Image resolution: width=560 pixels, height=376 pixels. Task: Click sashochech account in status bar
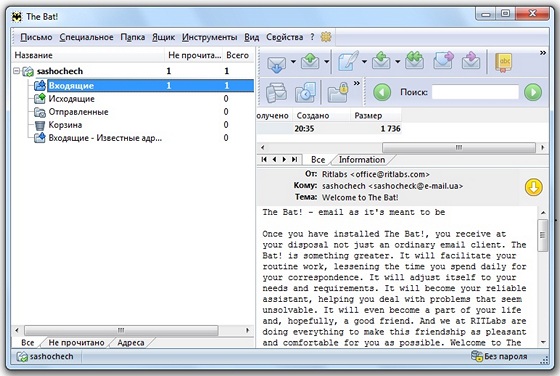45,356
